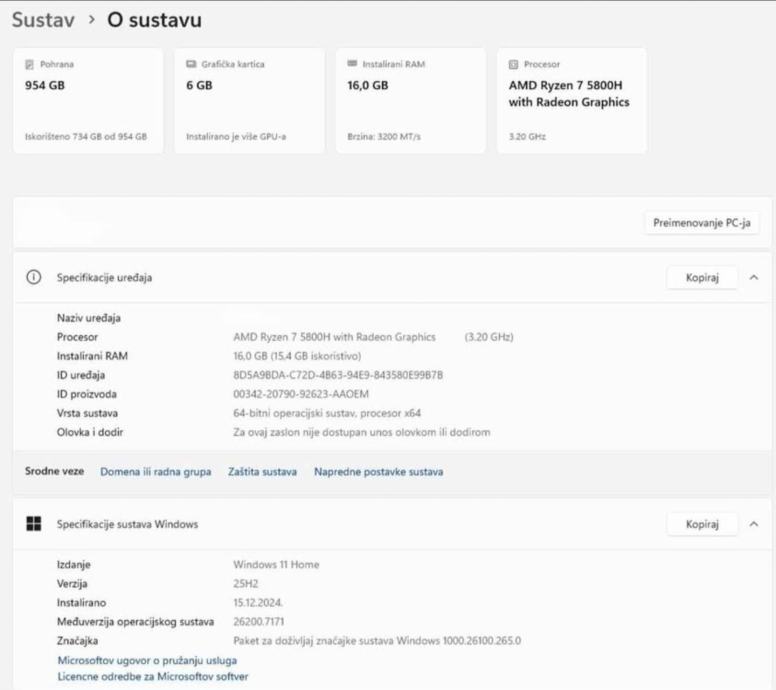Click the Windows logo beside Specifikacije sustava Windows
Viewport: 776px width, 690px height.
(x=33, y=524)
